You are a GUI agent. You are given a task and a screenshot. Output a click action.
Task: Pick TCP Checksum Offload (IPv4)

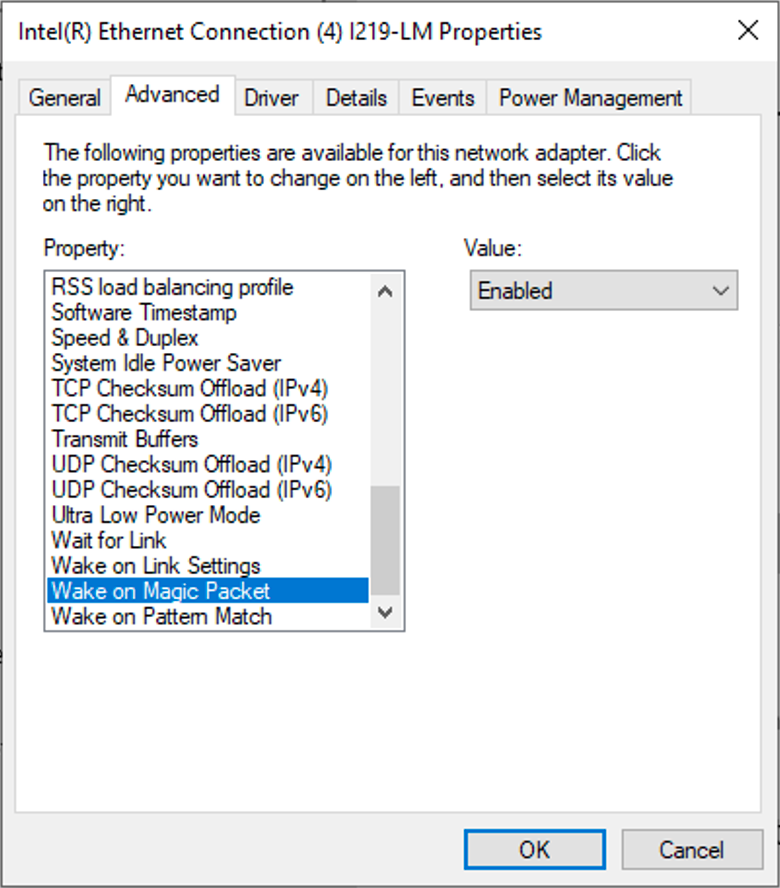[208, 388]
